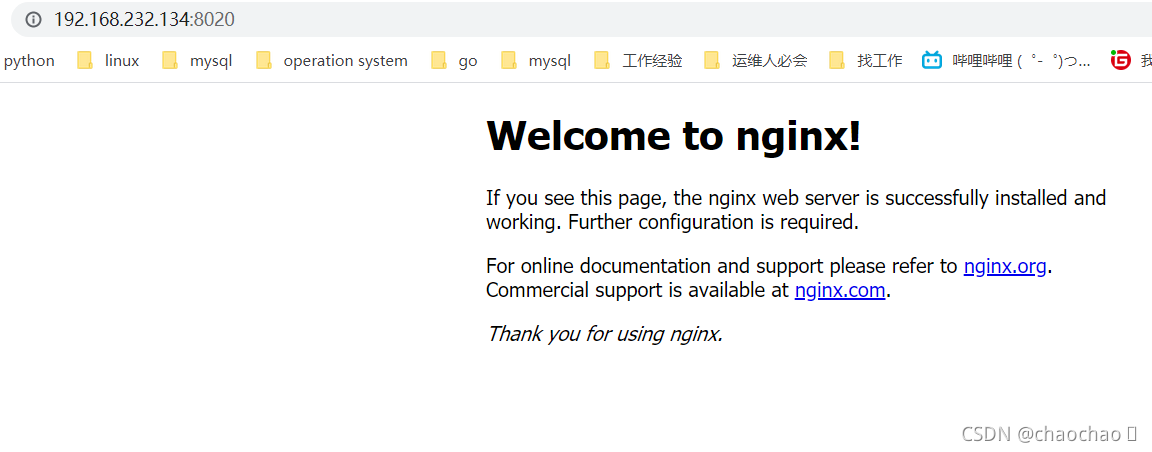Open the 哔哩哔哩 bookmark
Screen dimensions: 1152x452
tap(1007, 61)
